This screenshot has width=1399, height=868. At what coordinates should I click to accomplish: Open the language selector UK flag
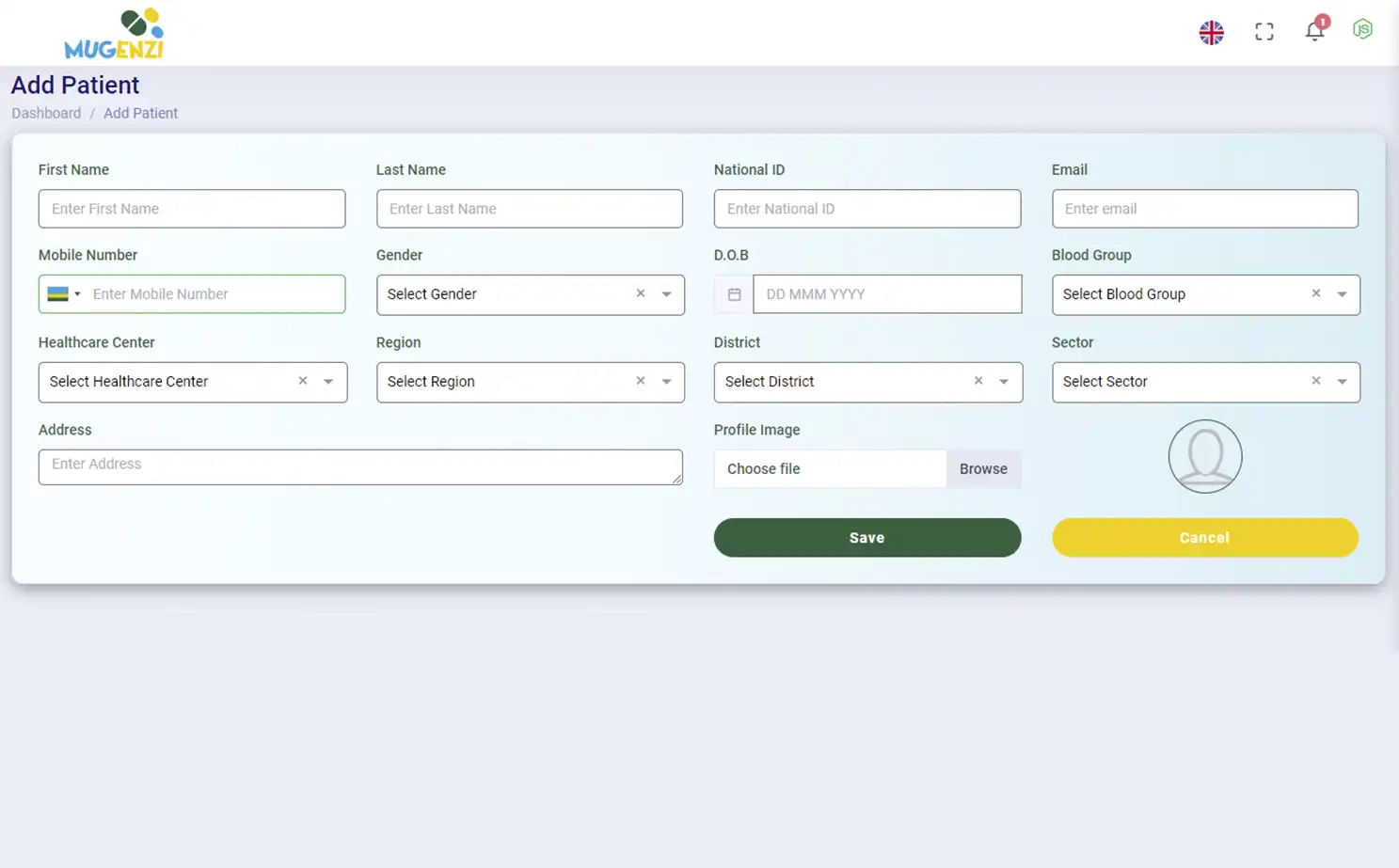(x=1211, y=32)
